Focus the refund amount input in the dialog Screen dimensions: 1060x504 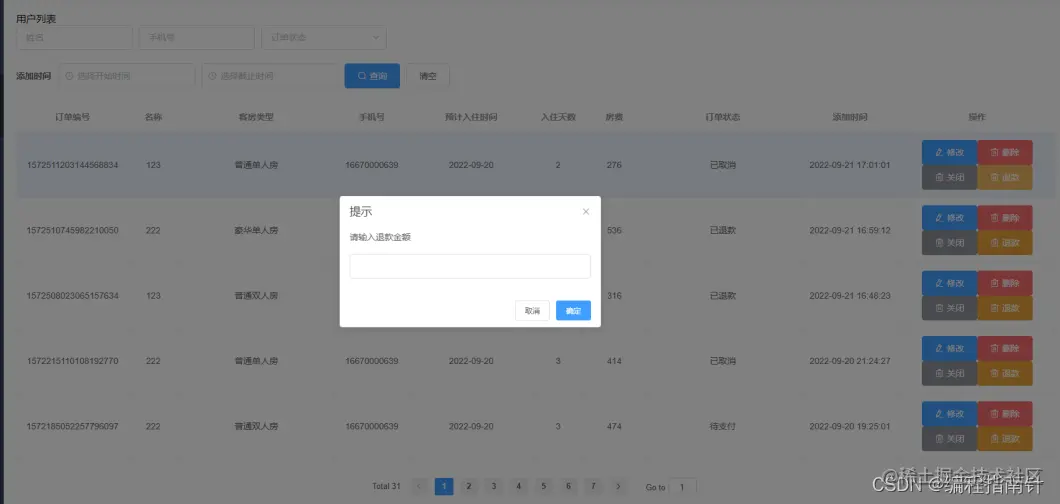pyautogui.click(x=470, y=266)
